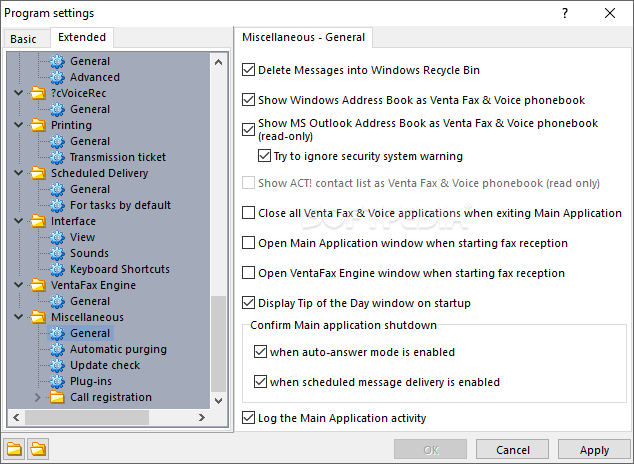Select For tasks by default in tree
The width and height of the screenshot is (634, 464).
click(x=120, y=205)
